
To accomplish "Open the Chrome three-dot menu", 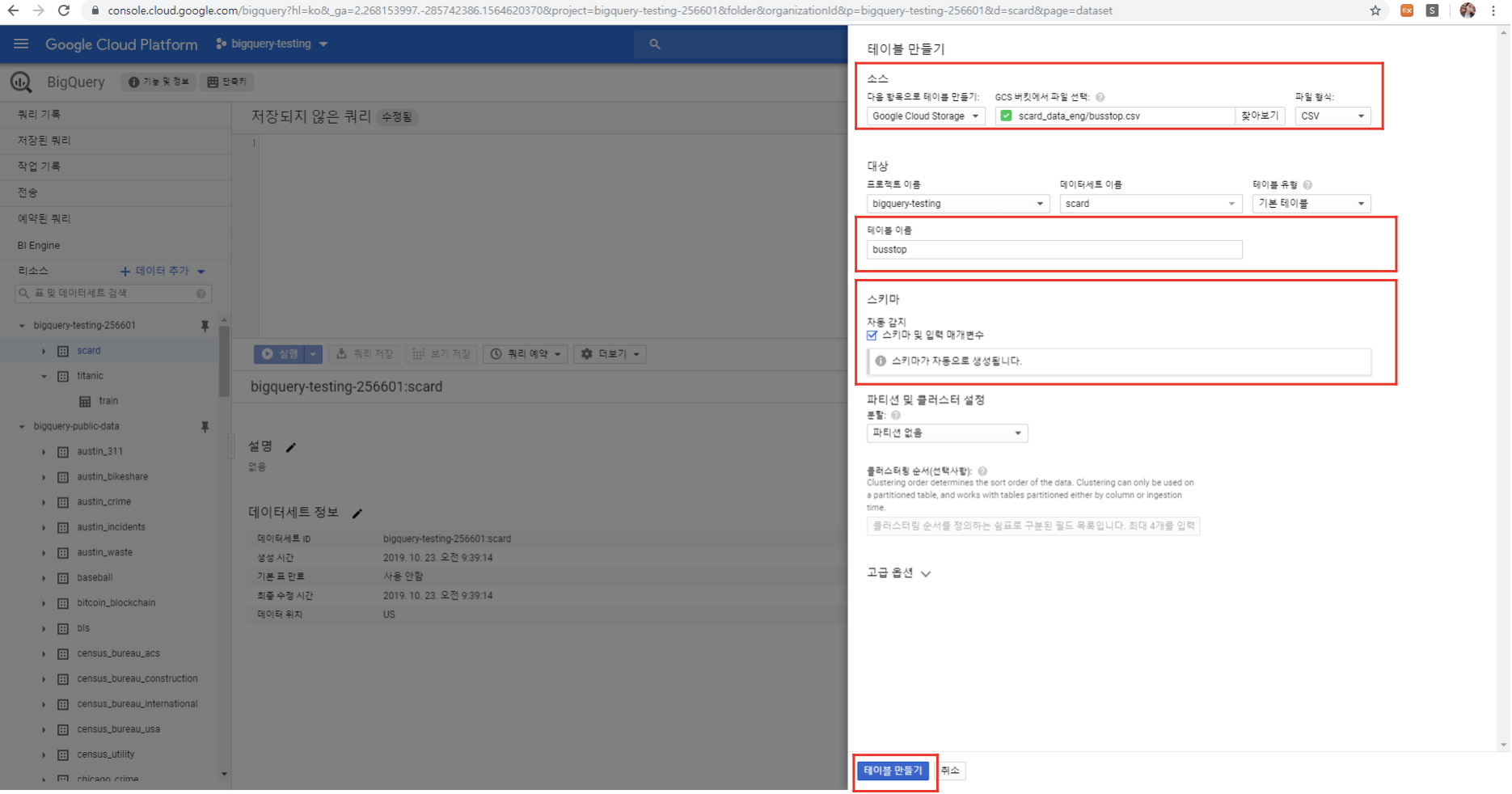I will 1493,11.
